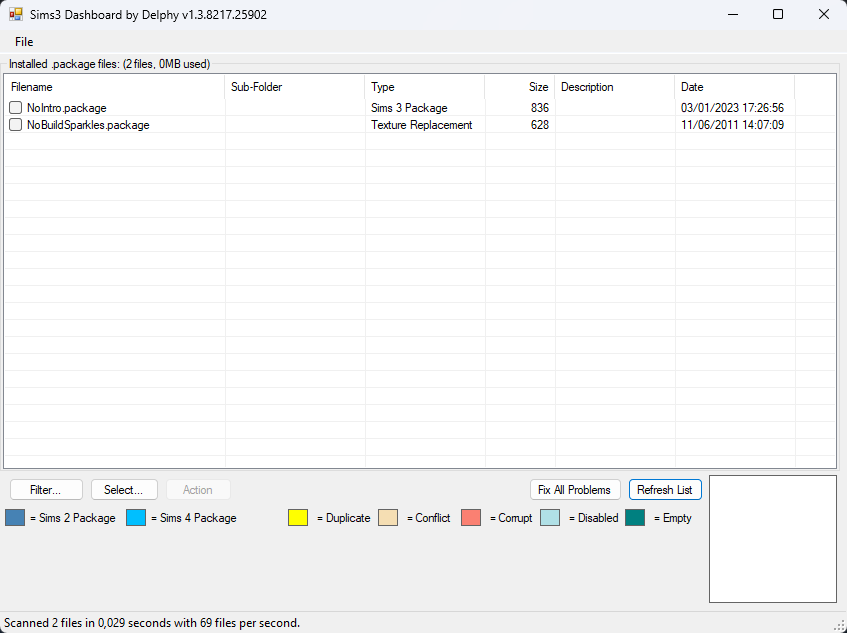Sort by the Sub-Folder column header
This screenshot has width=847, height=633.
(x=294, y=87)
